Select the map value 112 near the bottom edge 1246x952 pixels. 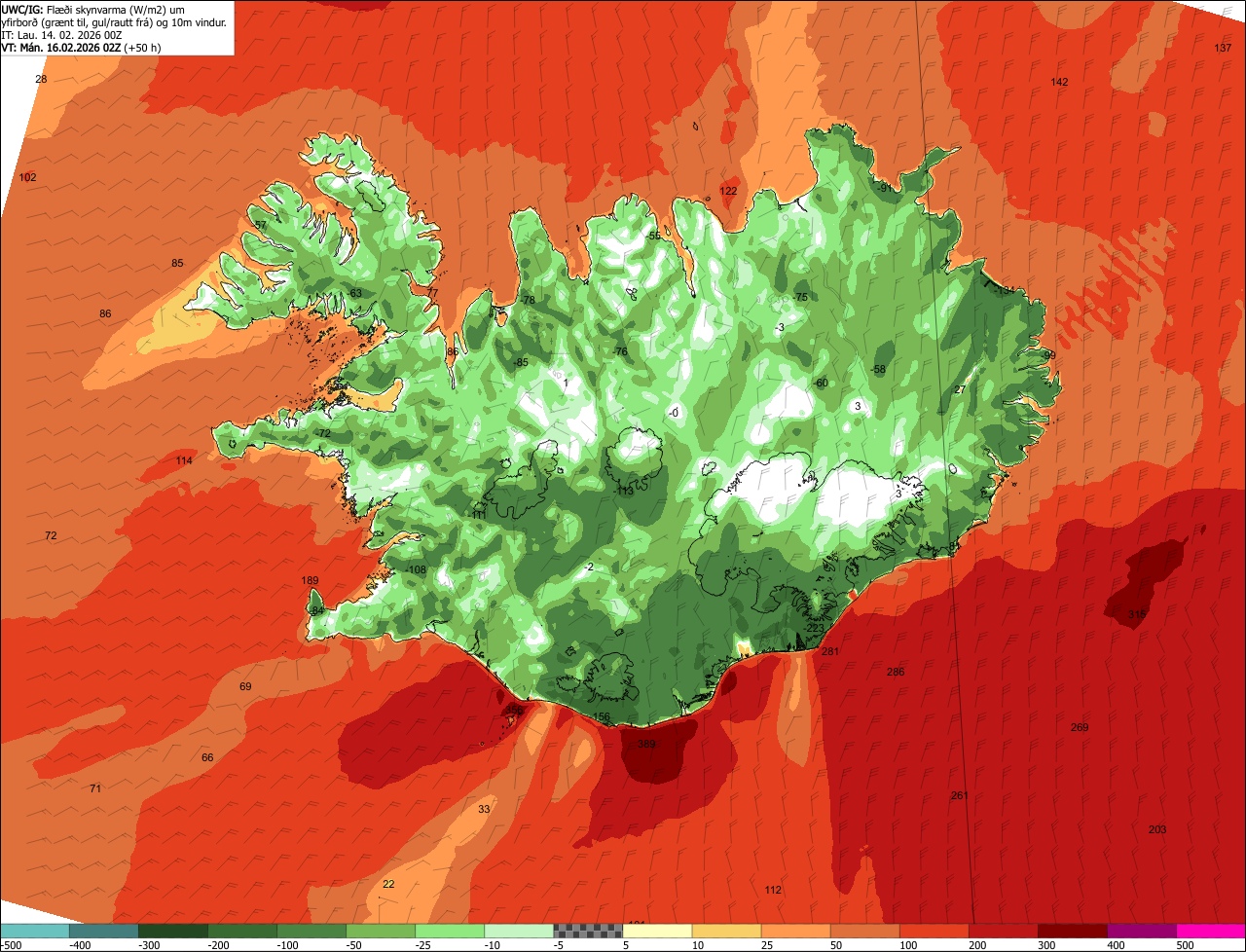pyautogui.click(x=773, y=890)
